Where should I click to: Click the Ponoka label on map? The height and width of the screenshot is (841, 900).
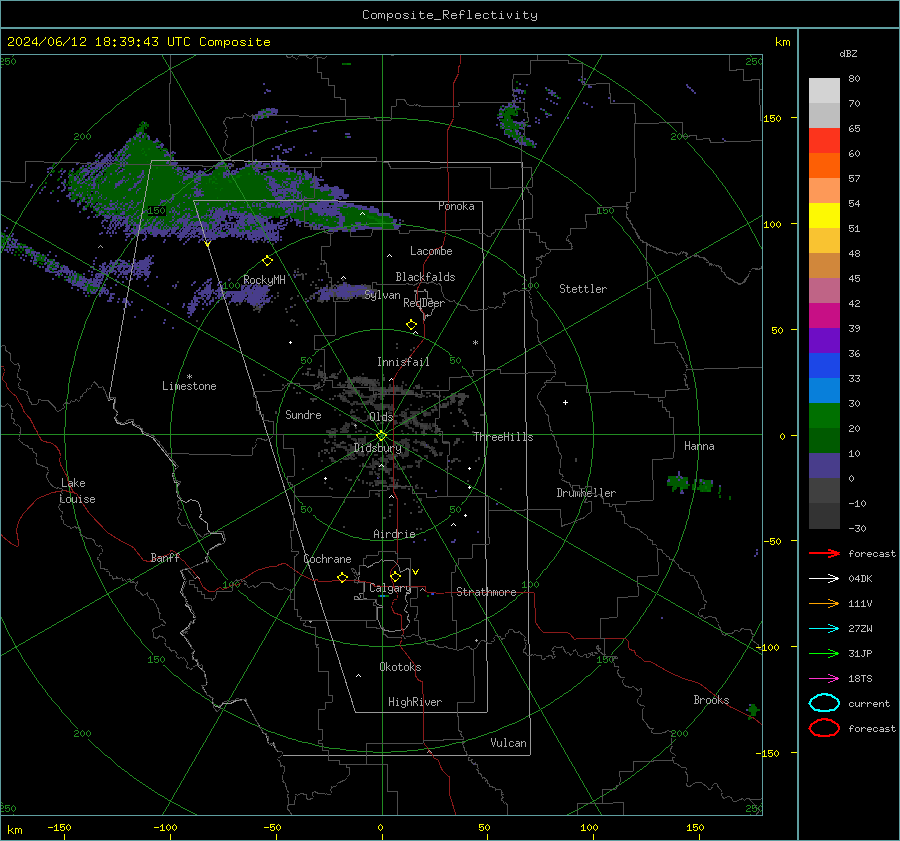tap(456, 206)
